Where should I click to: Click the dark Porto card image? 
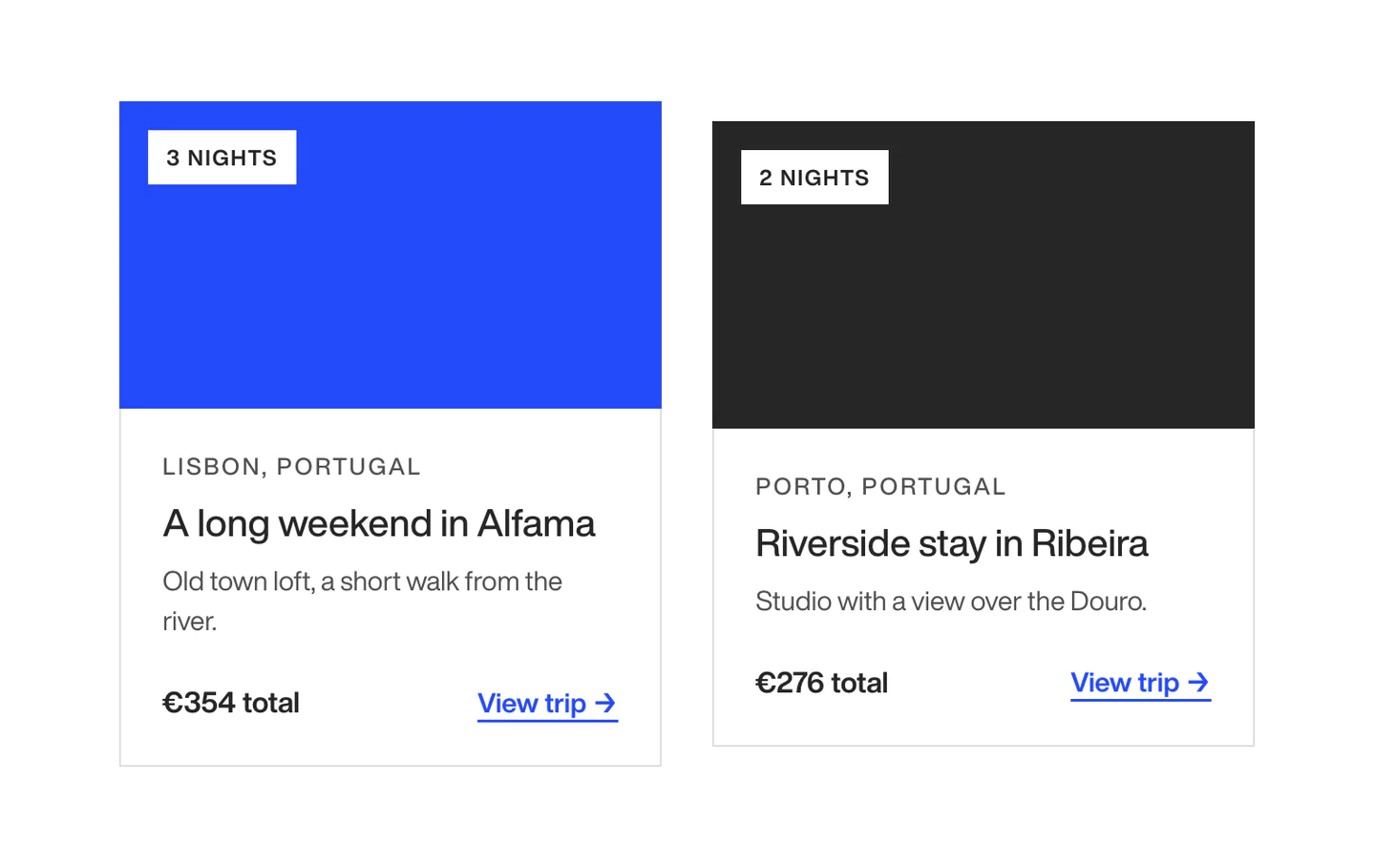pos(983,275)
